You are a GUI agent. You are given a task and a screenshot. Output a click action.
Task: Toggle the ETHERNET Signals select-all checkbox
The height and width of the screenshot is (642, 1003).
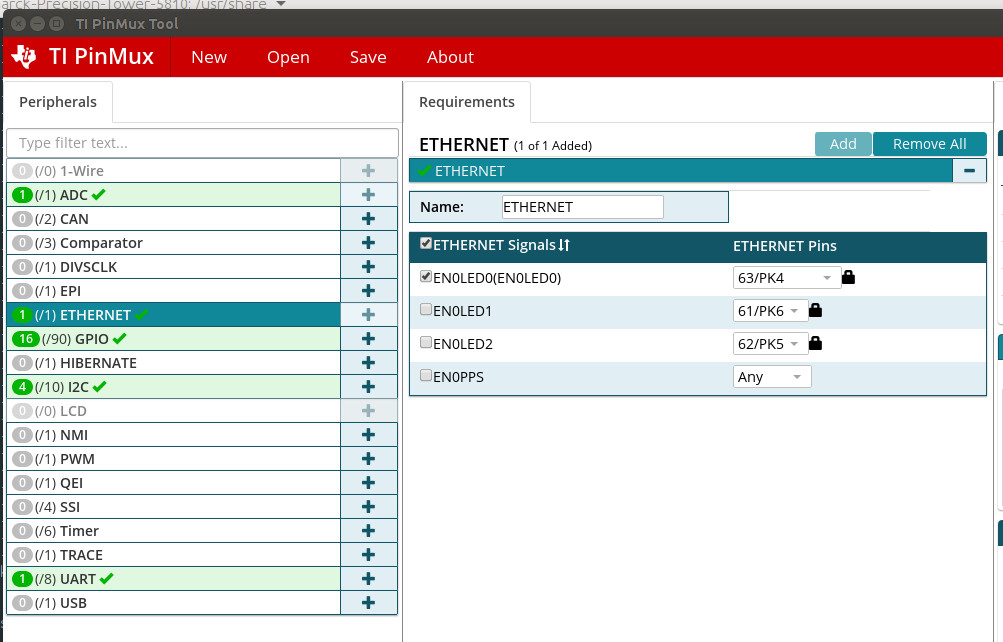pyautogui.click(x=426, y=242)
